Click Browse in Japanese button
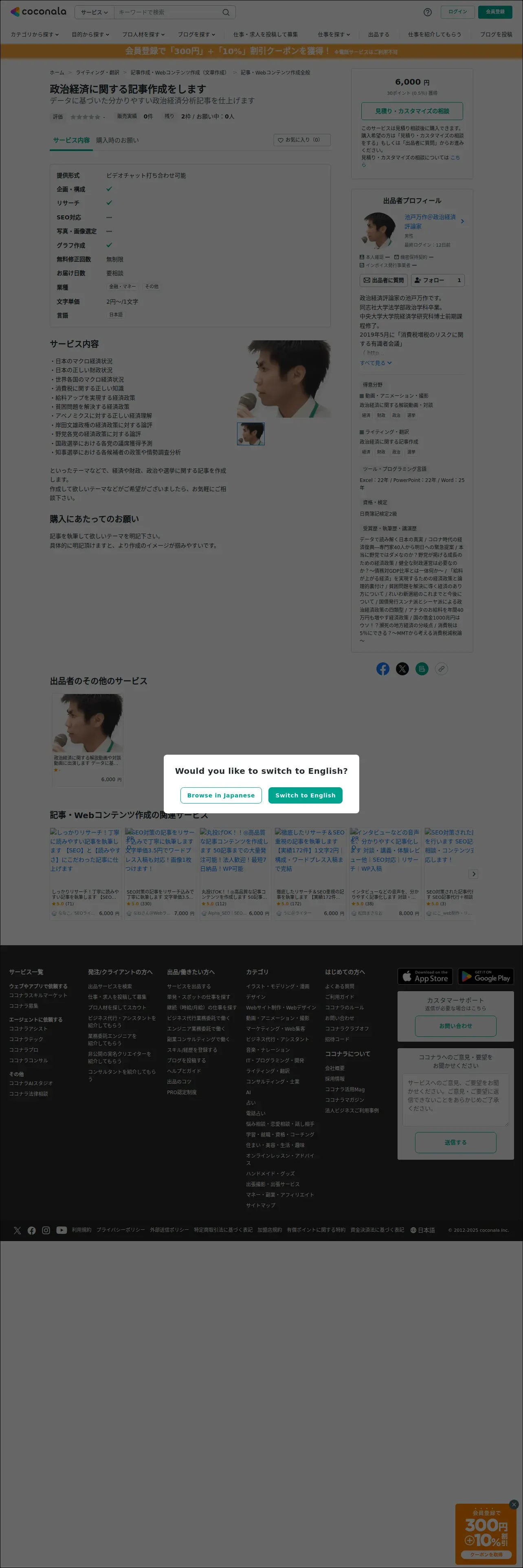Image resolution: width=523 pixels, height=1568 pixels. pos(221,795)
